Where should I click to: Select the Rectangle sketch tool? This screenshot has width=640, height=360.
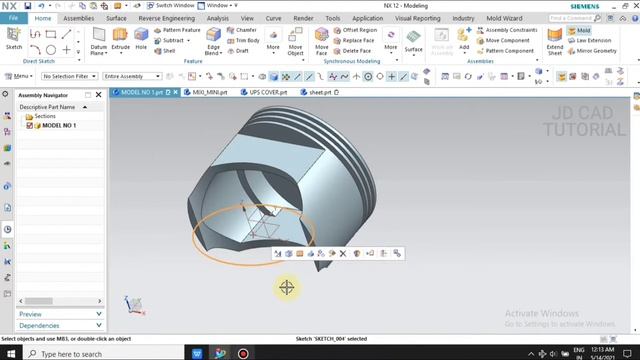[x=51, y=34]
